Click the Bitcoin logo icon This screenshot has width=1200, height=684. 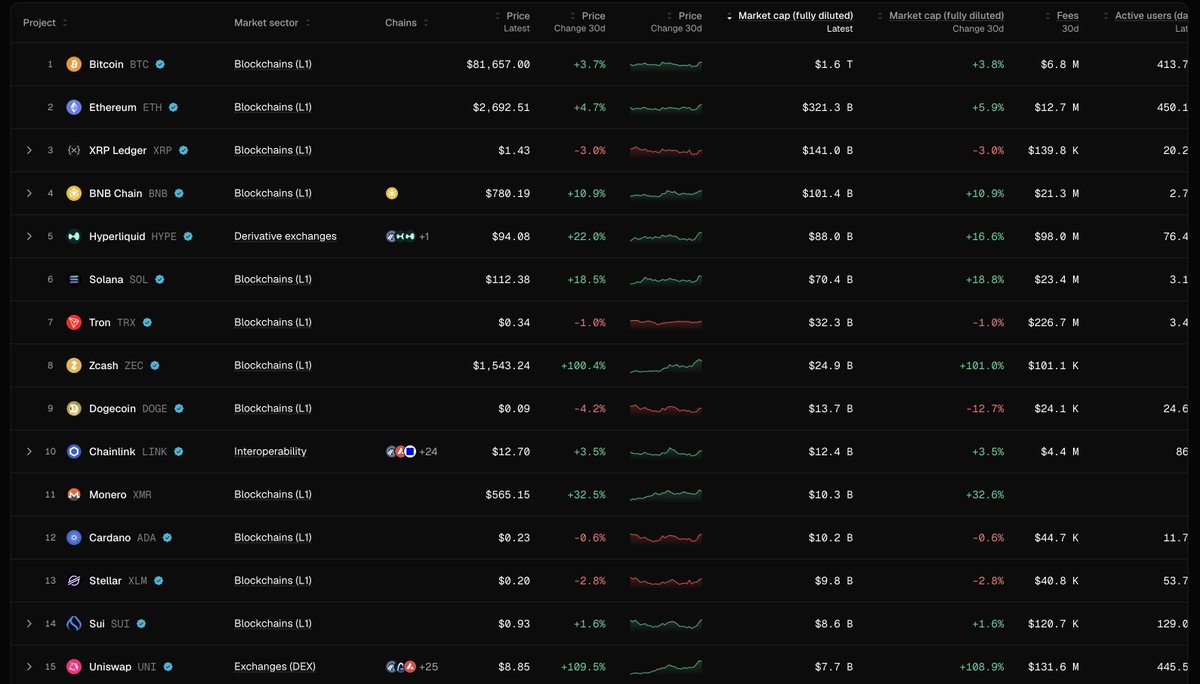(74, 64)
